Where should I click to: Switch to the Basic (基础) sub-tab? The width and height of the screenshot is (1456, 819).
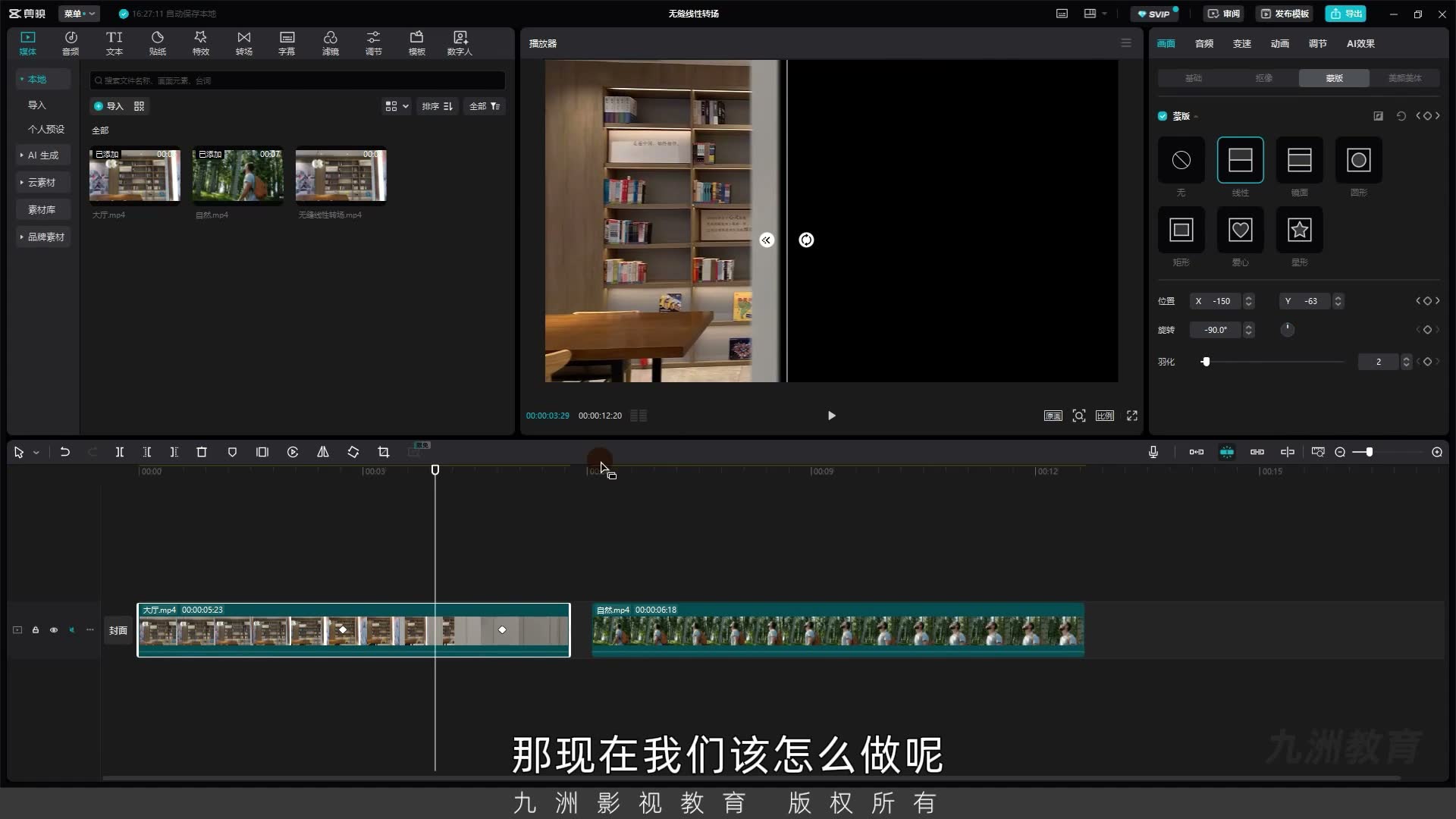click(1194, 78)
